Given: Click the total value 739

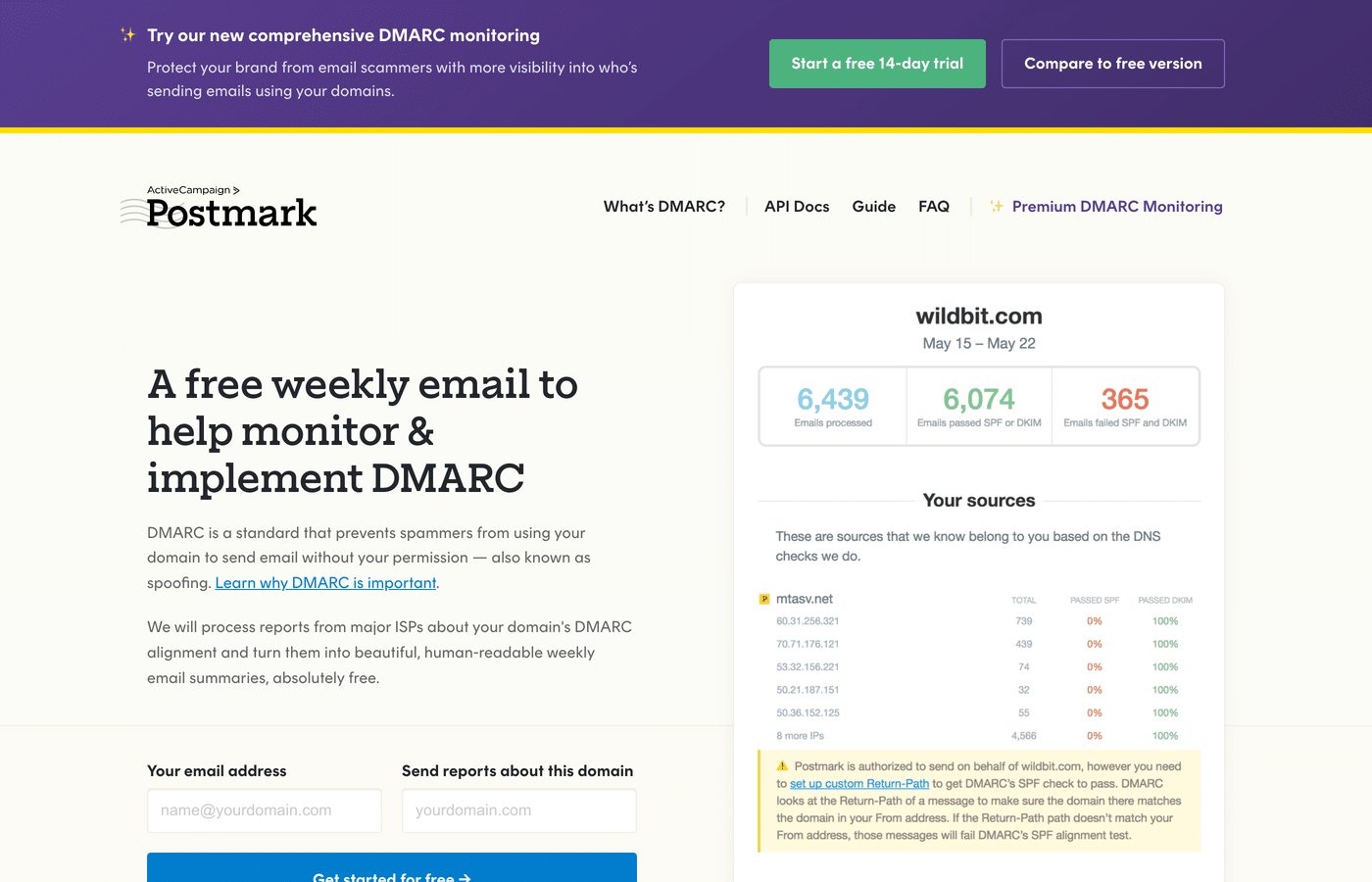Looking at the screenshot, I should [1024, 621].
